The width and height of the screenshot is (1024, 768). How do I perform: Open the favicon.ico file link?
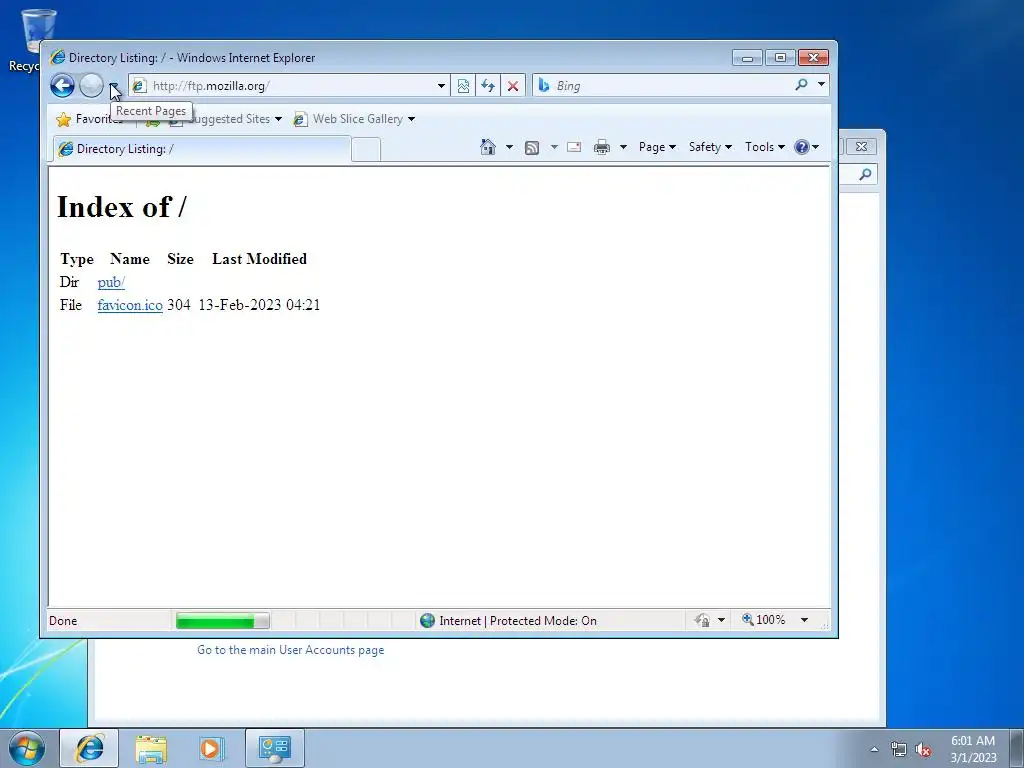pyautogui.click(x=130, y=305)
